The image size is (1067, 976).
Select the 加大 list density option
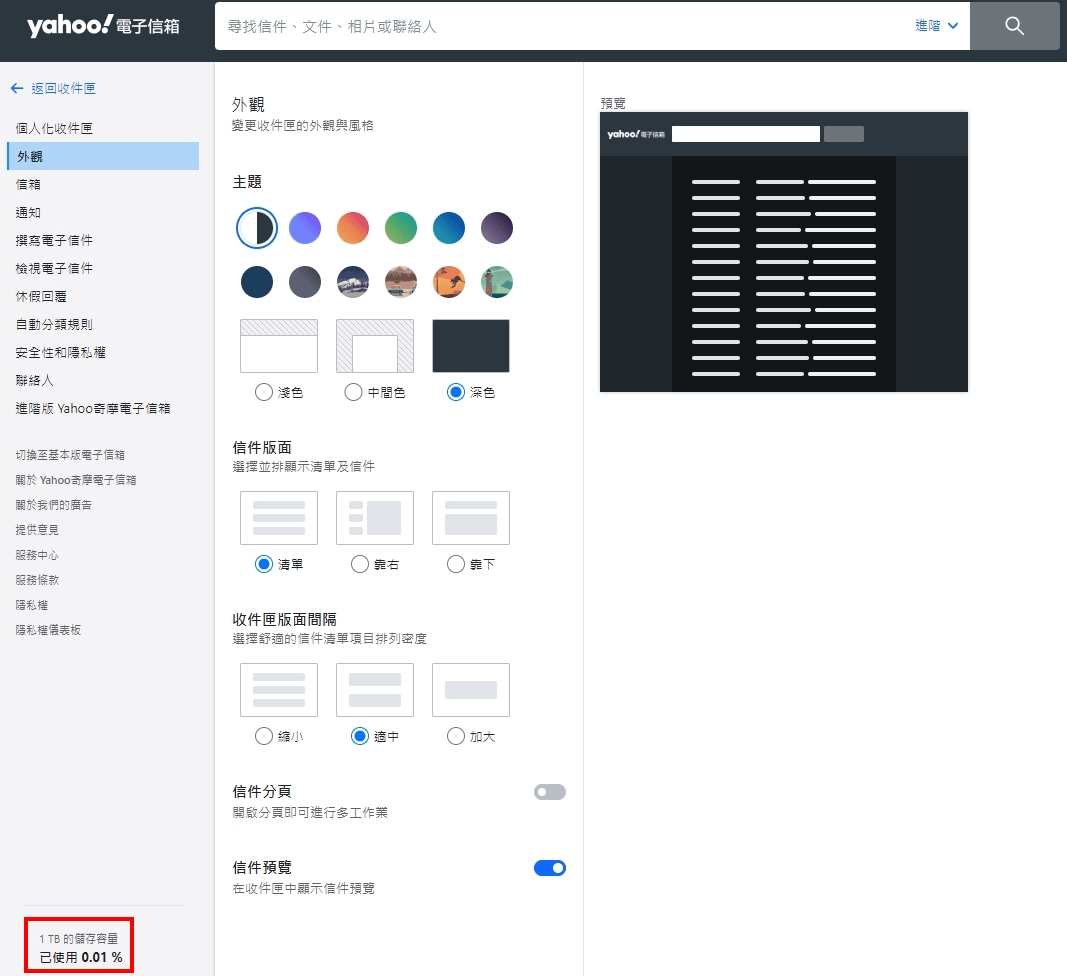(x=454, y=735)
